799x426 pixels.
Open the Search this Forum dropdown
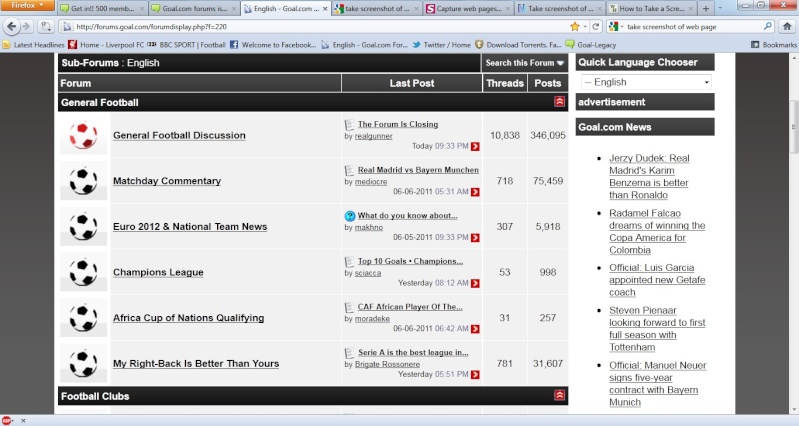[x=524, y=63]
